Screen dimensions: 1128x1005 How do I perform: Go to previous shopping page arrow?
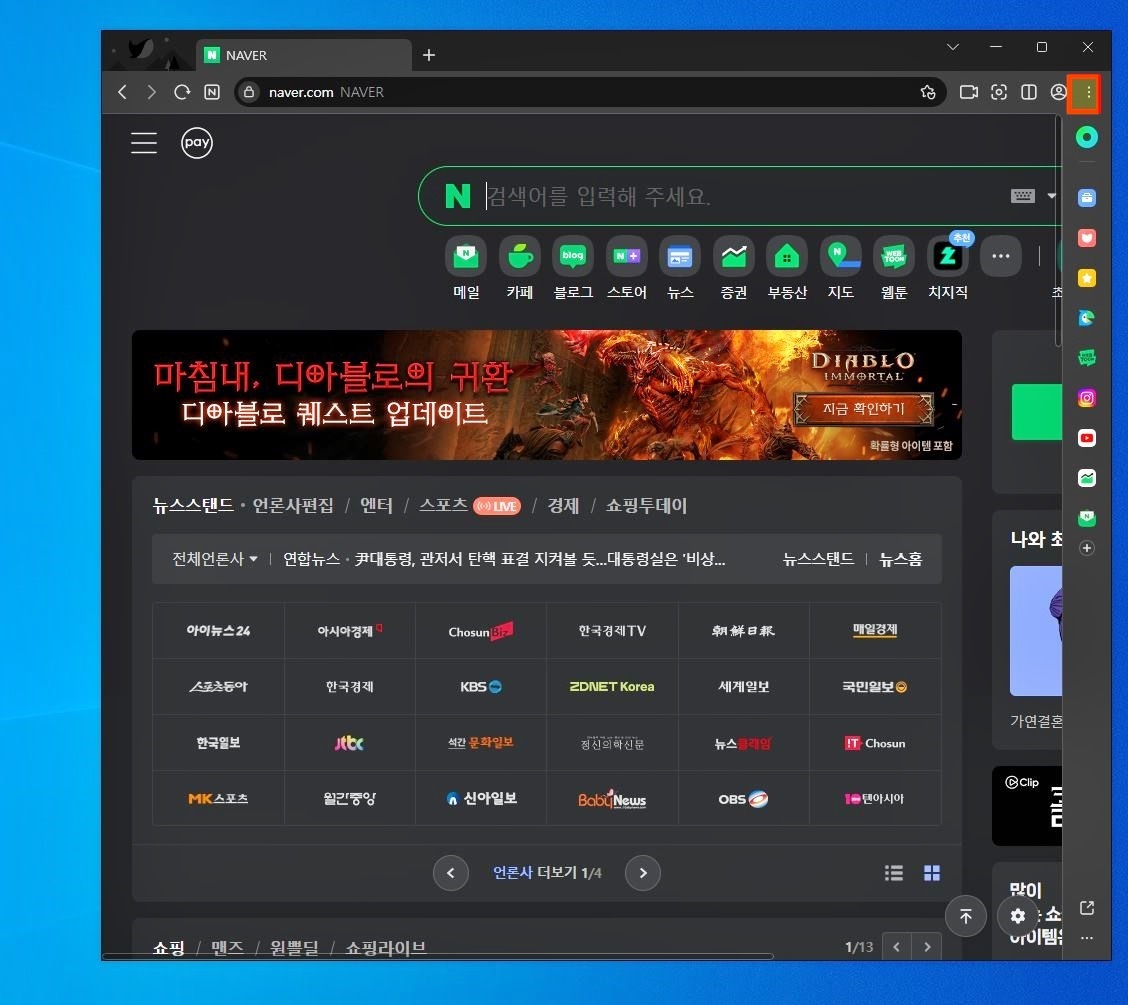(x=896, y=947)
